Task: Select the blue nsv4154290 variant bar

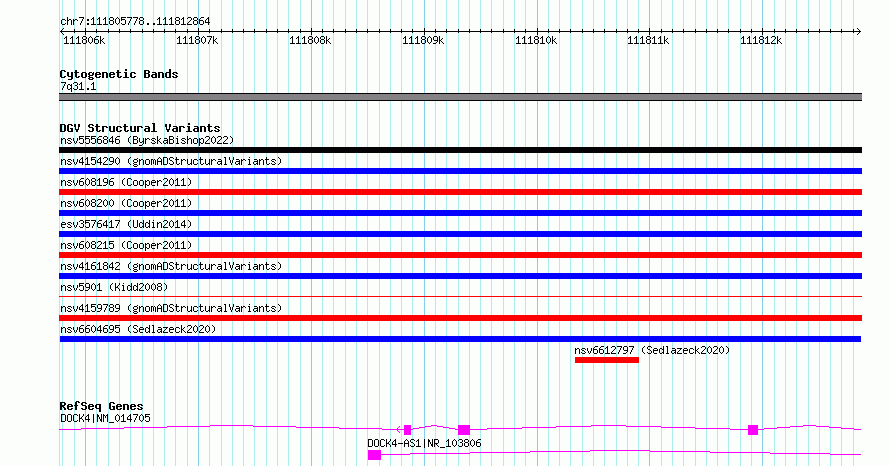Action: (460, 171)
